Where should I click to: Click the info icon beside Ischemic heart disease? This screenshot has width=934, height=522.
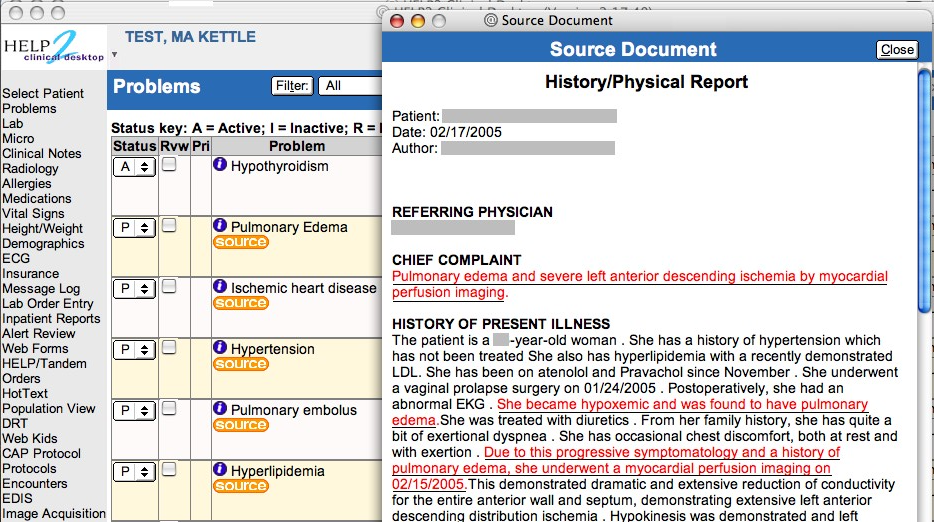220,287
